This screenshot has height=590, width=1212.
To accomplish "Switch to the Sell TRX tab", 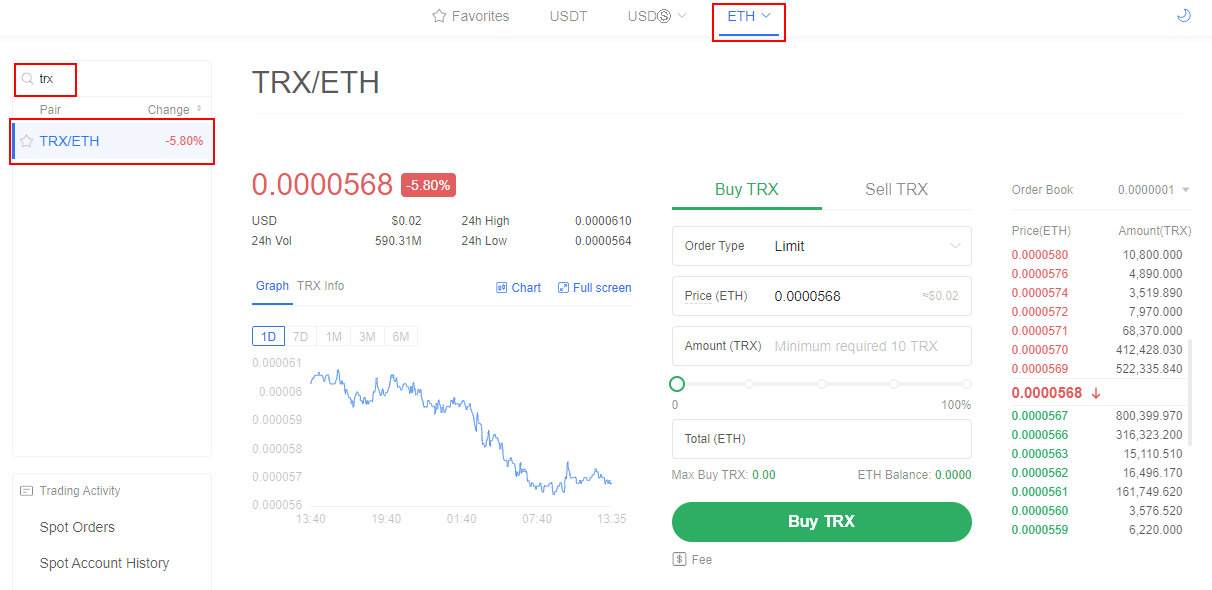I will pyautogui.click(x=896, y=189).
